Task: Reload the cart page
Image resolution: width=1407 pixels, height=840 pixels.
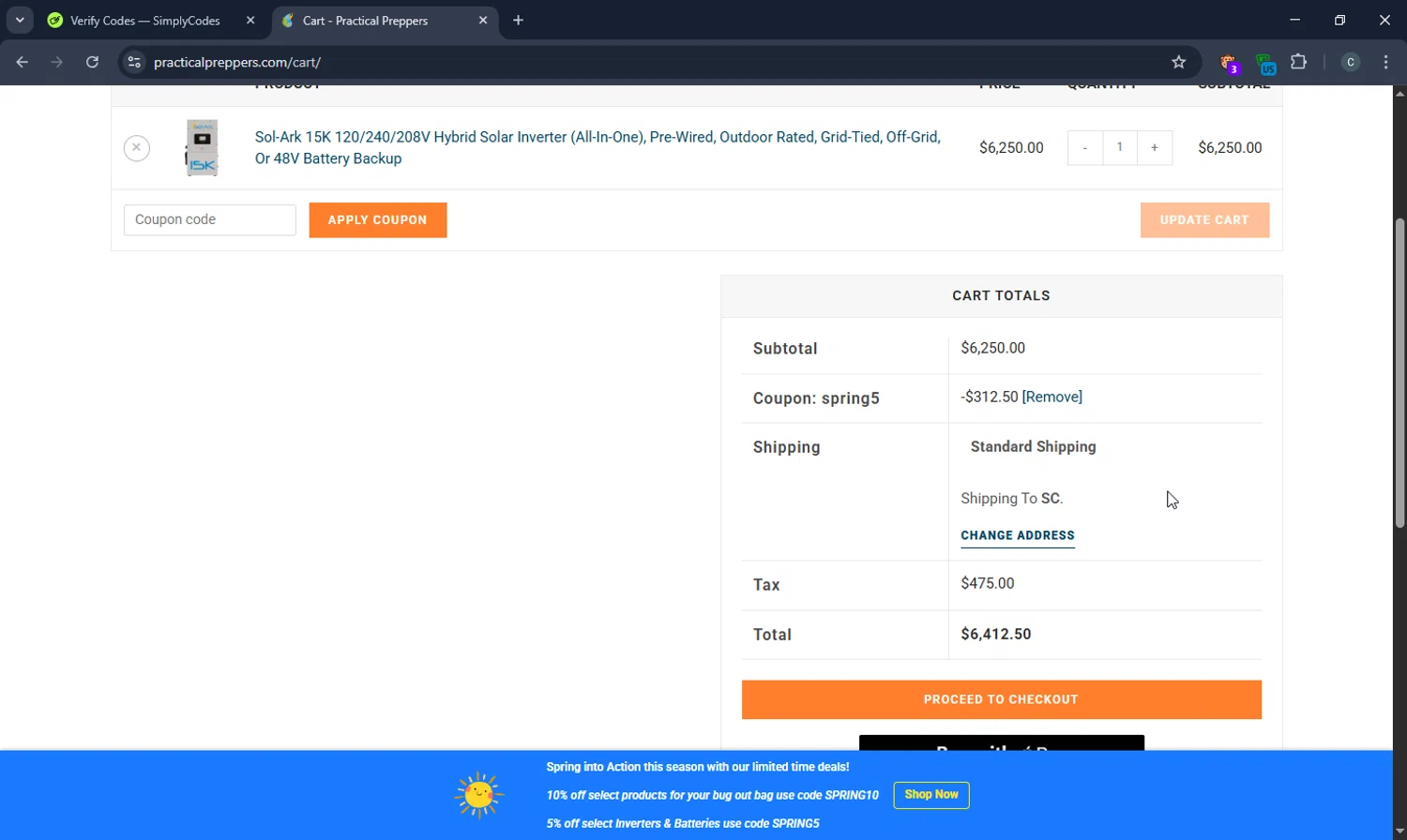Action: click(x=92, y=63)
